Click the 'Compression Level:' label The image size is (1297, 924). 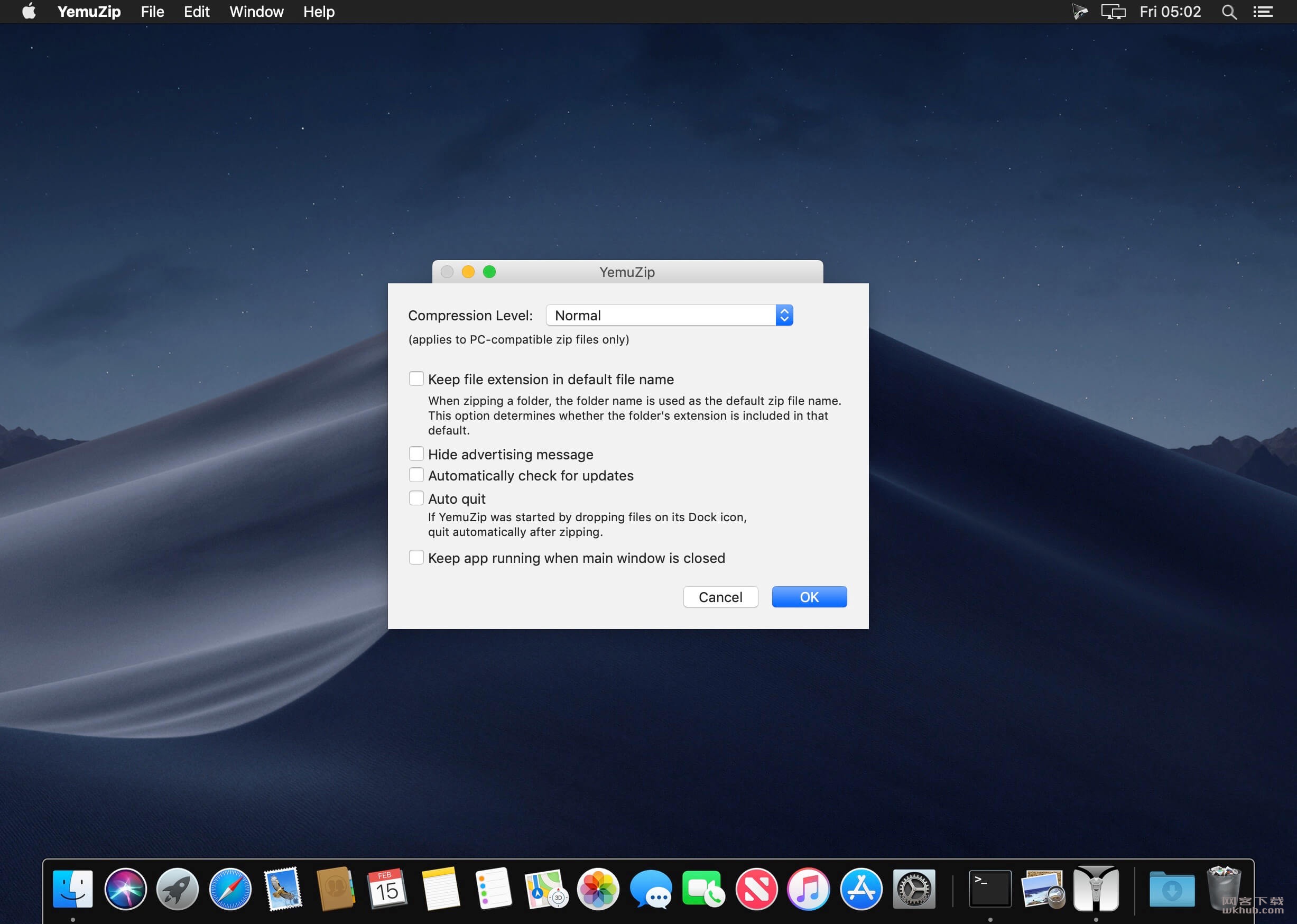click(470, 316)
